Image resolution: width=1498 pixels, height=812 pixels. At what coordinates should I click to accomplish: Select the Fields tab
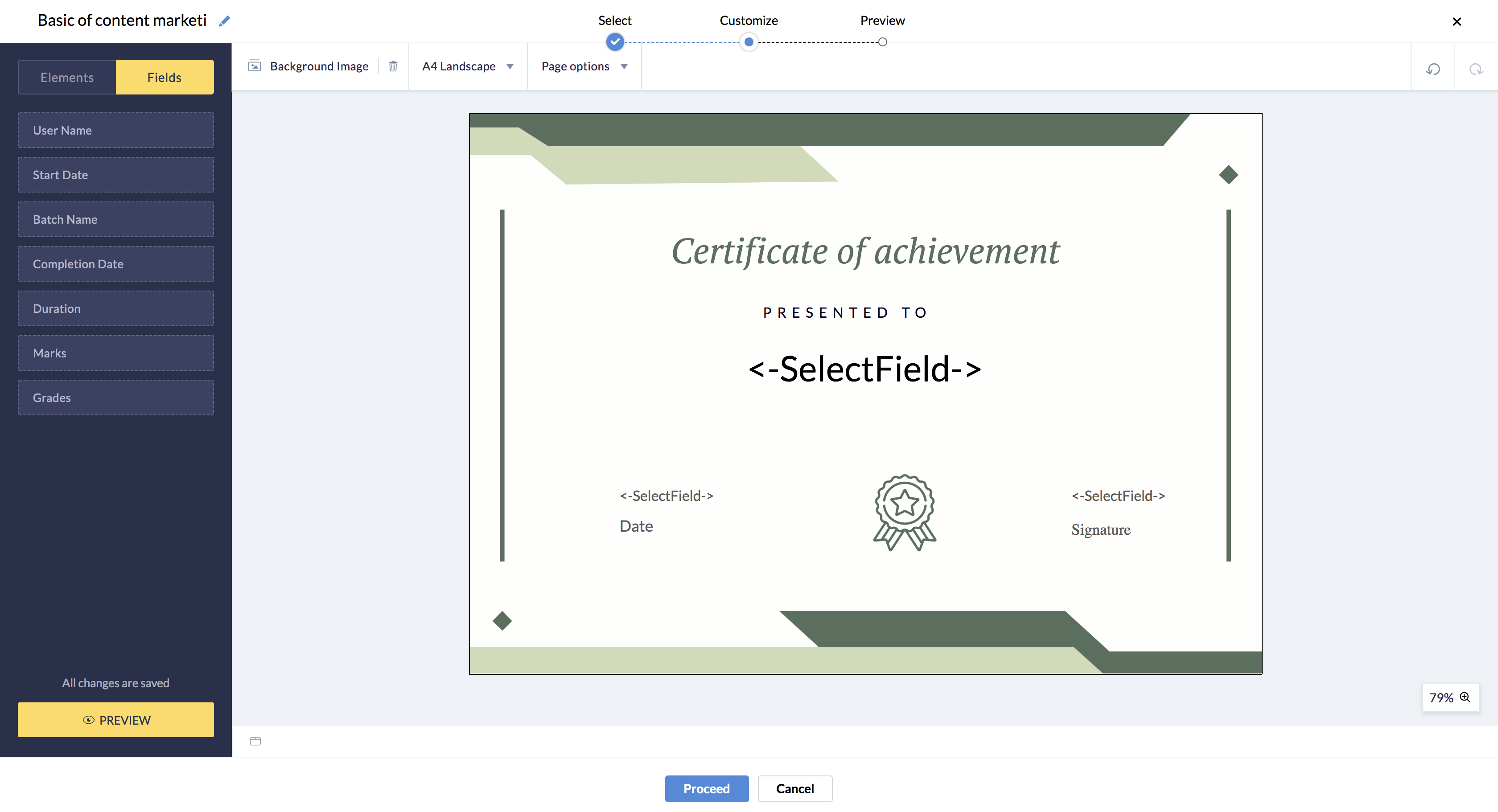coord(165,77)
